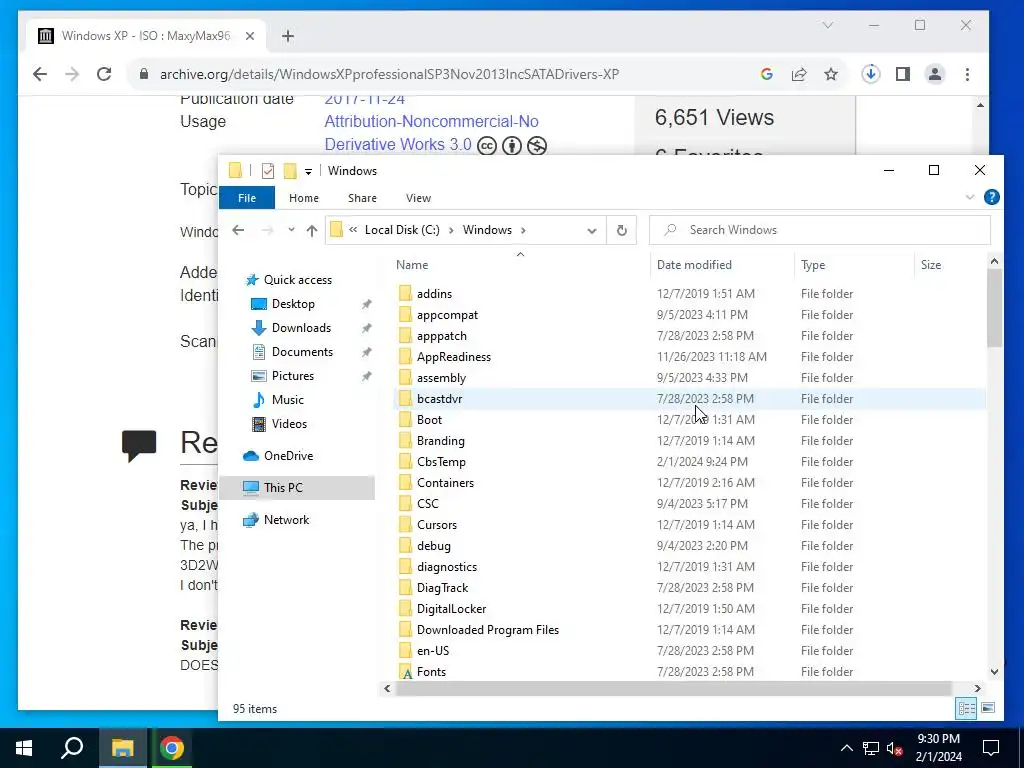Go back in File Explorer

238,230
